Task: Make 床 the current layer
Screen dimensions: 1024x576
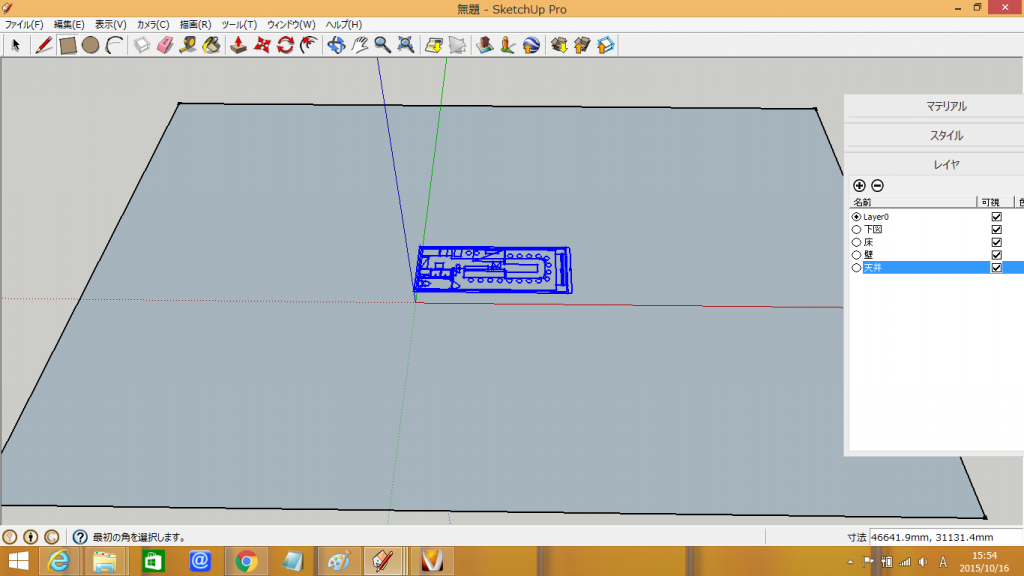Action: 856,242
